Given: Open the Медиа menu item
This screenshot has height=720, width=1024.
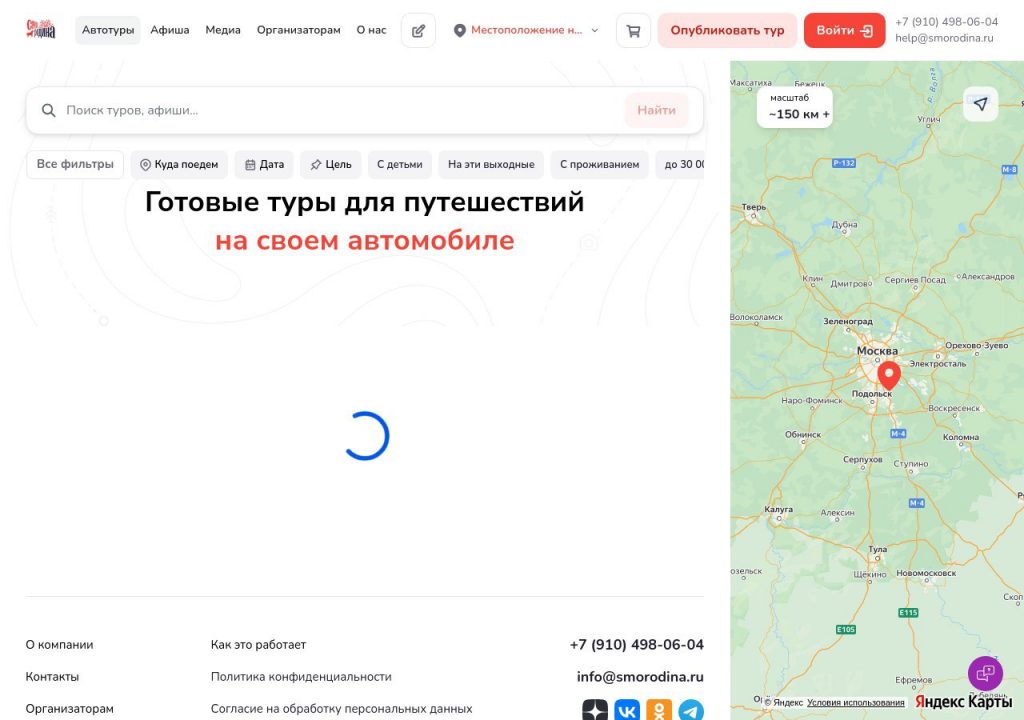Looking at the screenshot, I should point(222,30).
